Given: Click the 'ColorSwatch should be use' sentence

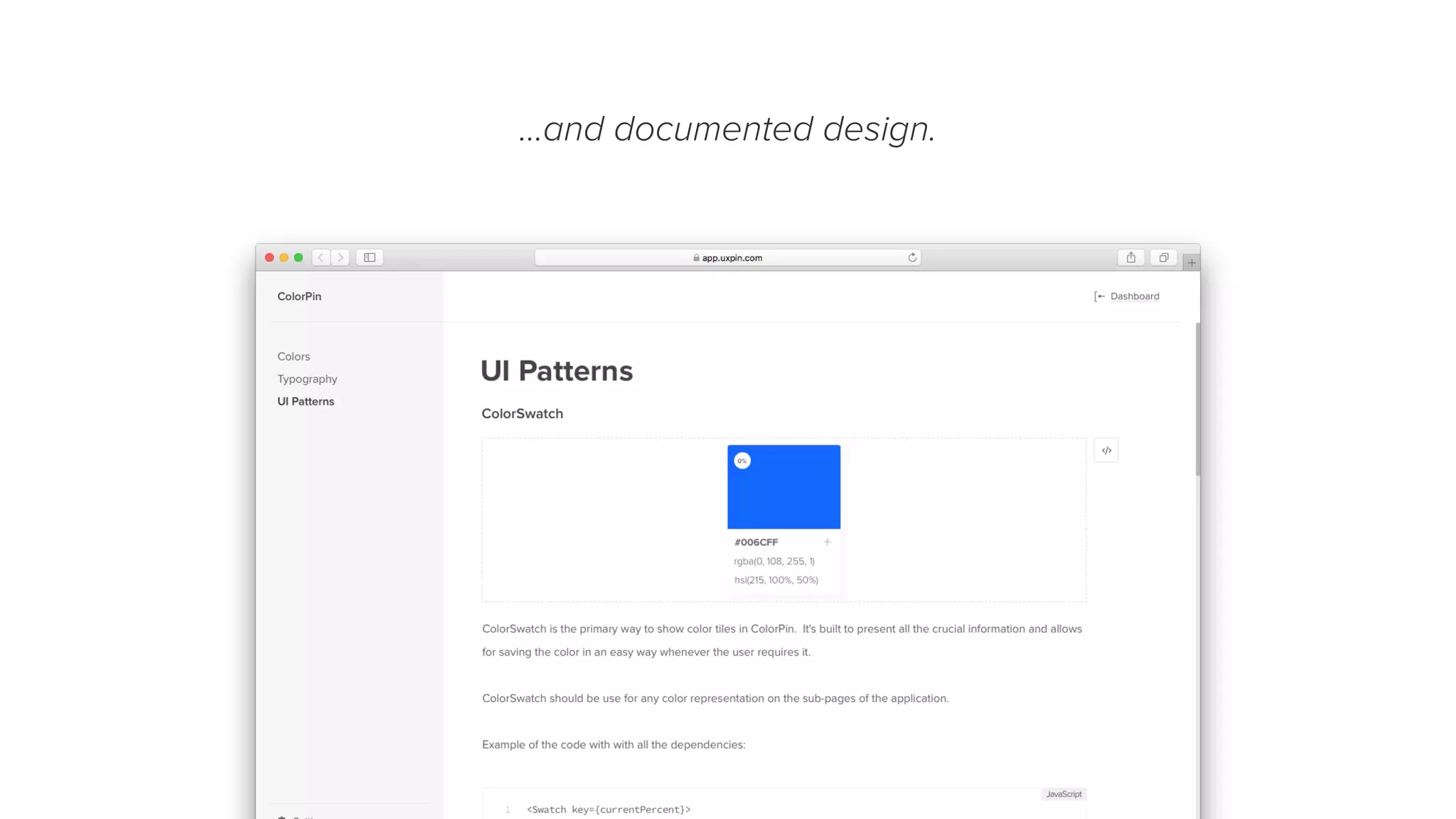Looking at the screenshot, I should [x=715, y=698].
